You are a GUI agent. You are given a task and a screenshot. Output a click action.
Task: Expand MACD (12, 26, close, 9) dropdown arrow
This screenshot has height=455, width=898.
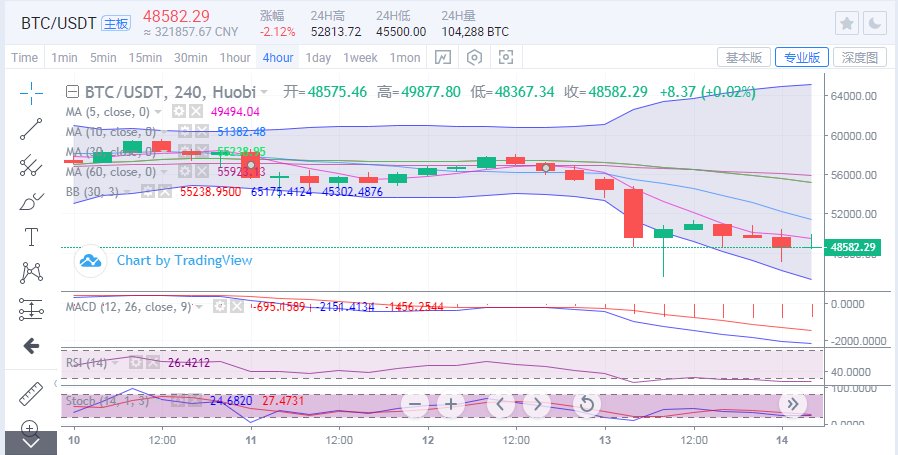point(199,307)
